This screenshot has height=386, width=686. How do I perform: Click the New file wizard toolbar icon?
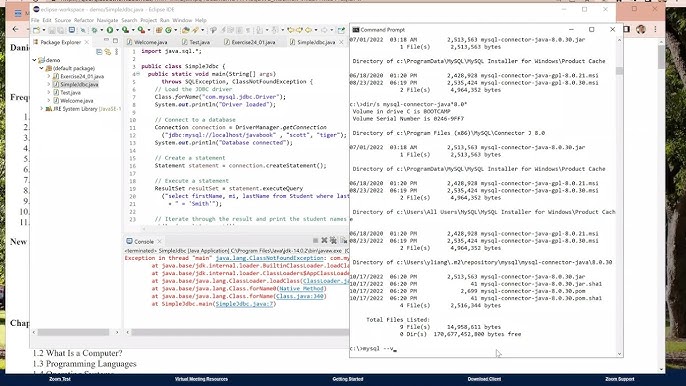[x=36, y=30]
